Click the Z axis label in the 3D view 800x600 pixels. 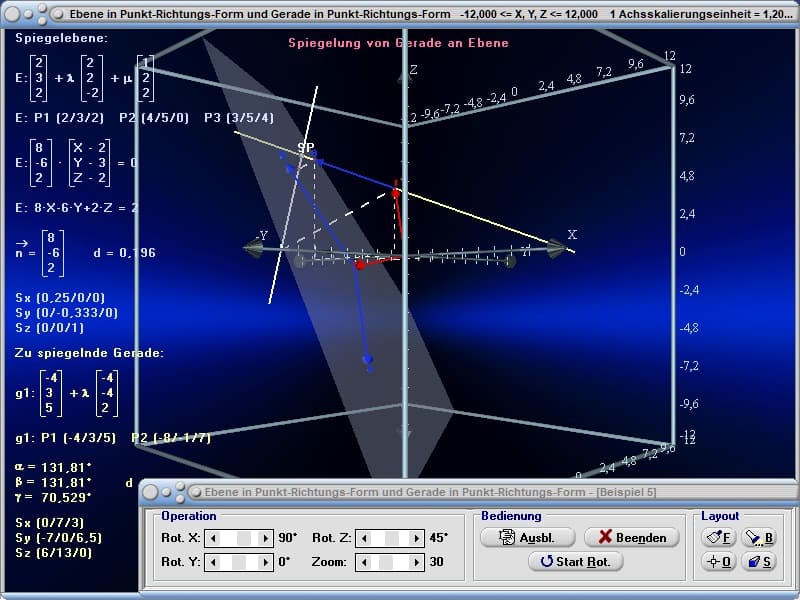point(413,70)
